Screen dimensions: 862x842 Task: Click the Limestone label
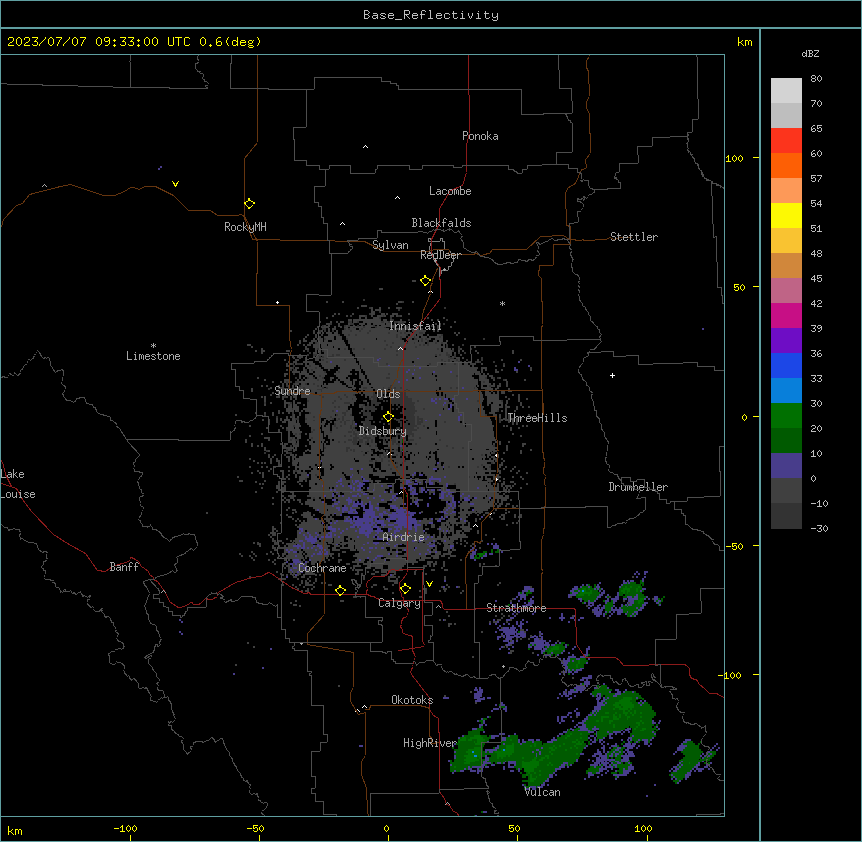tap(153, 356)
